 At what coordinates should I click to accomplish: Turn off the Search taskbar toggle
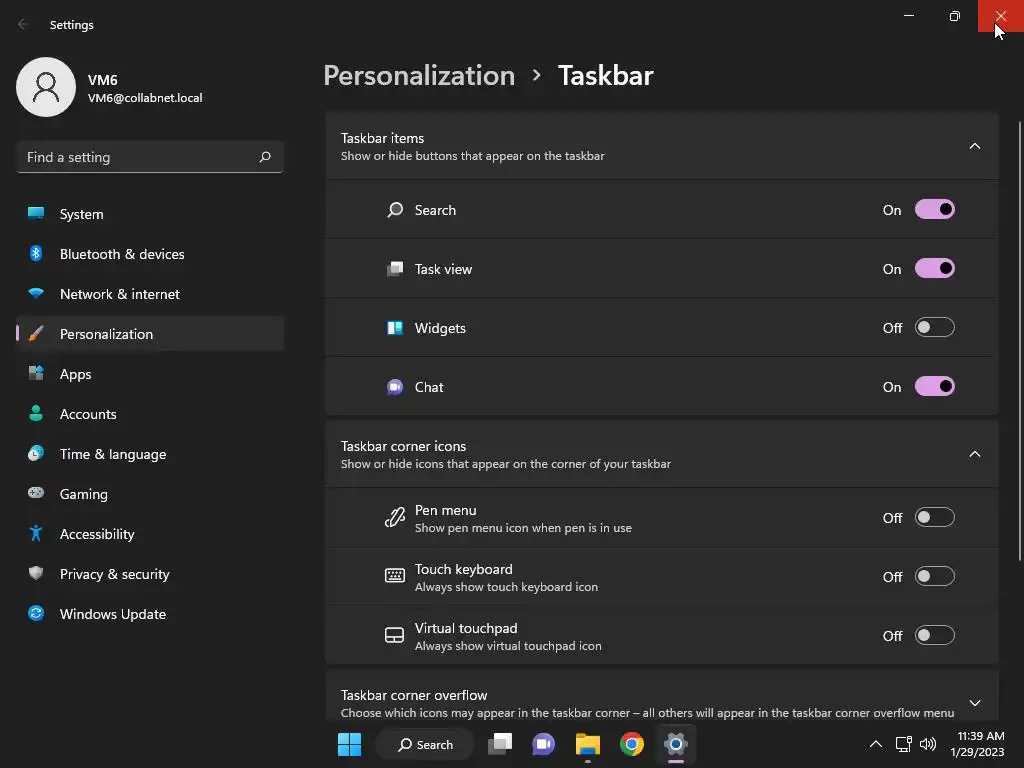pos(934,210)
